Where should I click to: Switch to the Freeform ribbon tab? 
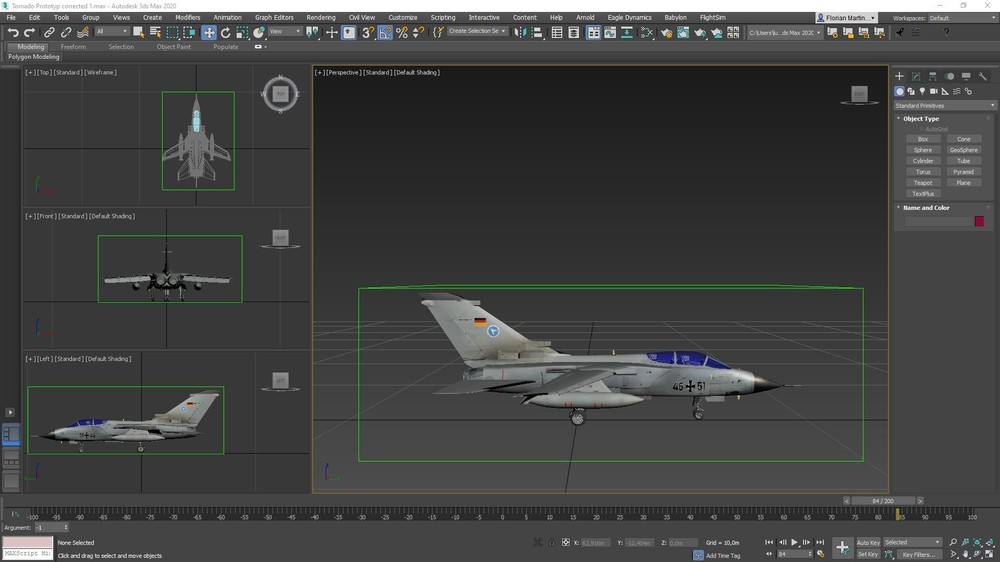73,47
